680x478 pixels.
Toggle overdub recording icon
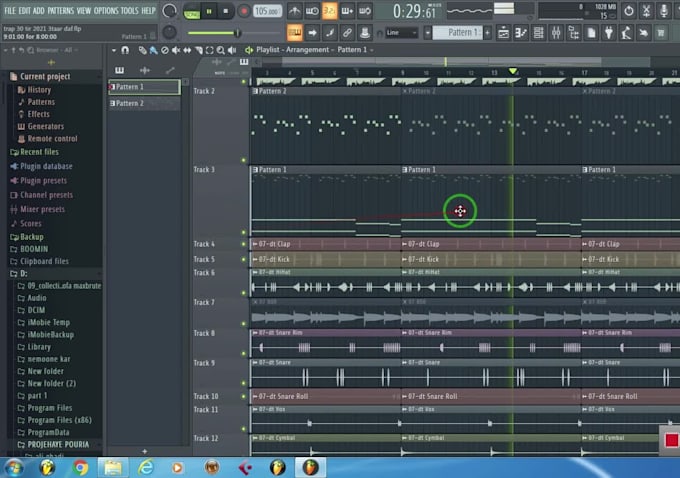point(347,11)
